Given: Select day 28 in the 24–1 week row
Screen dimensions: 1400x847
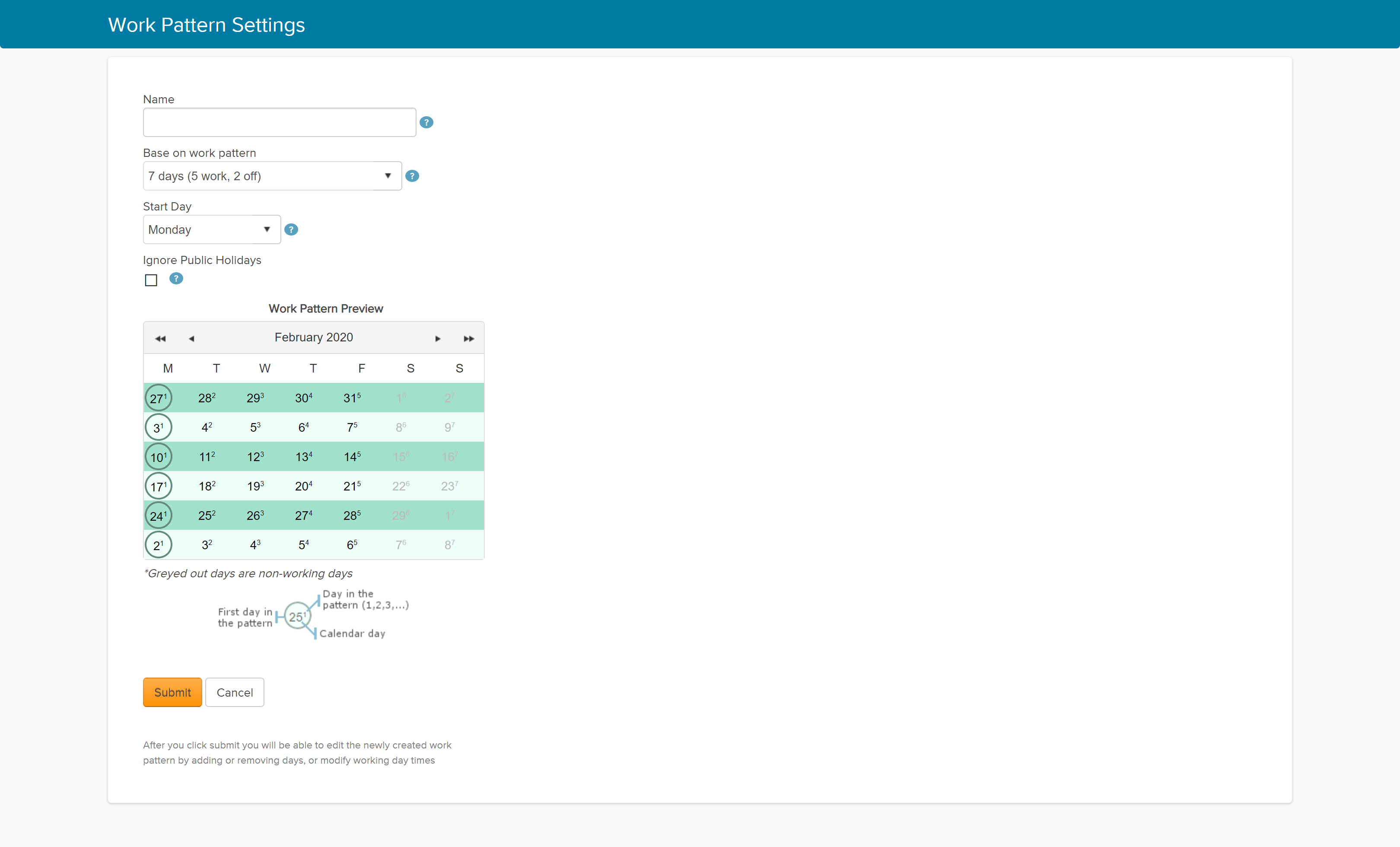Looking at the screenshot, I should pyautogui.click(x=352, y=516).
